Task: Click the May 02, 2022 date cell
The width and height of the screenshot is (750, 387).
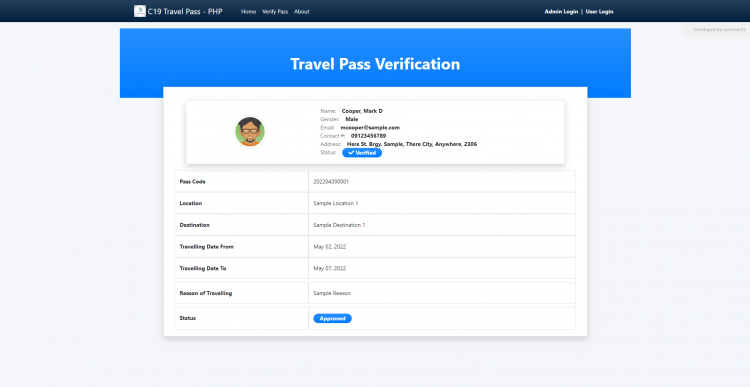Action: (442, 247)
